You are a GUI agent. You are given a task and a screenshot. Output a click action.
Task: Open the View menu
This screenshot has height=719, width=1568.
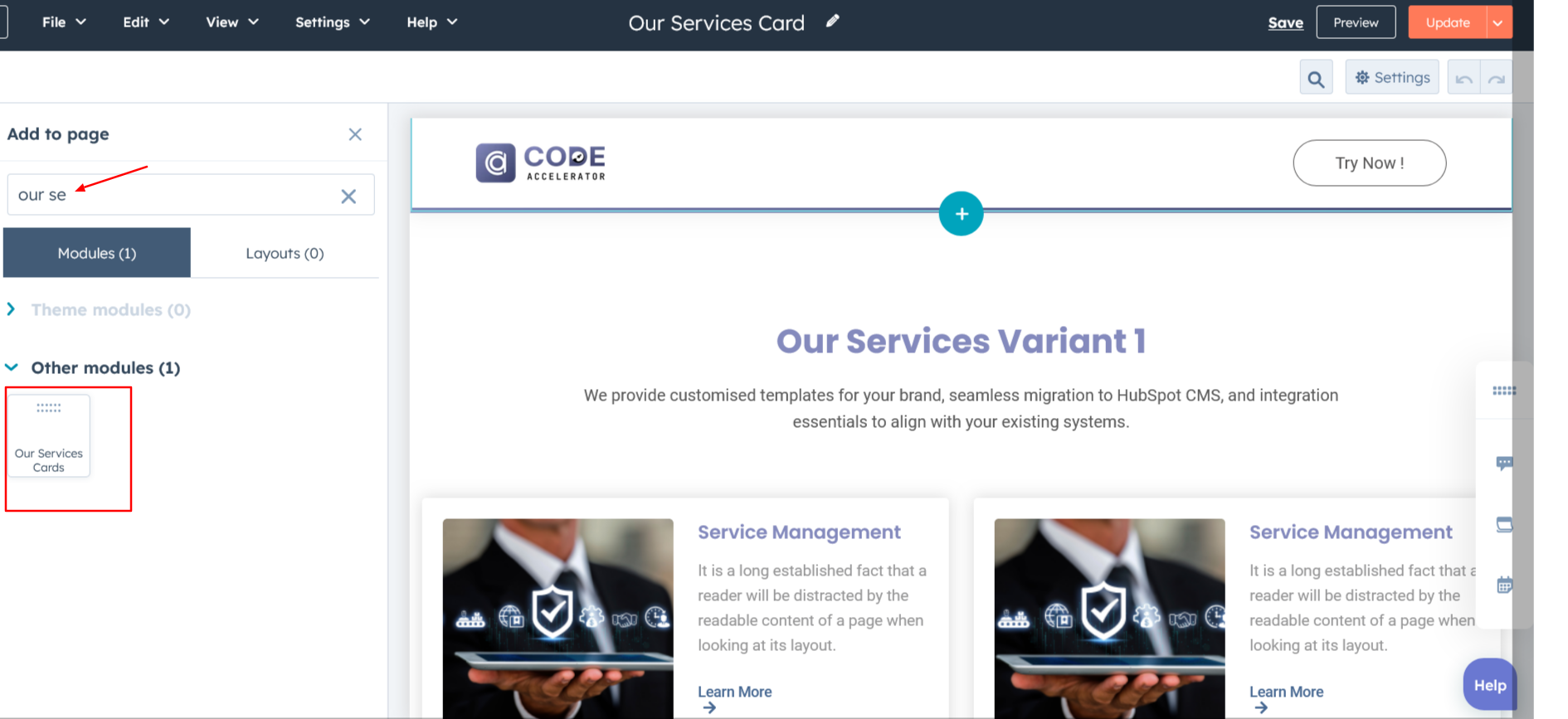[231, 22]
